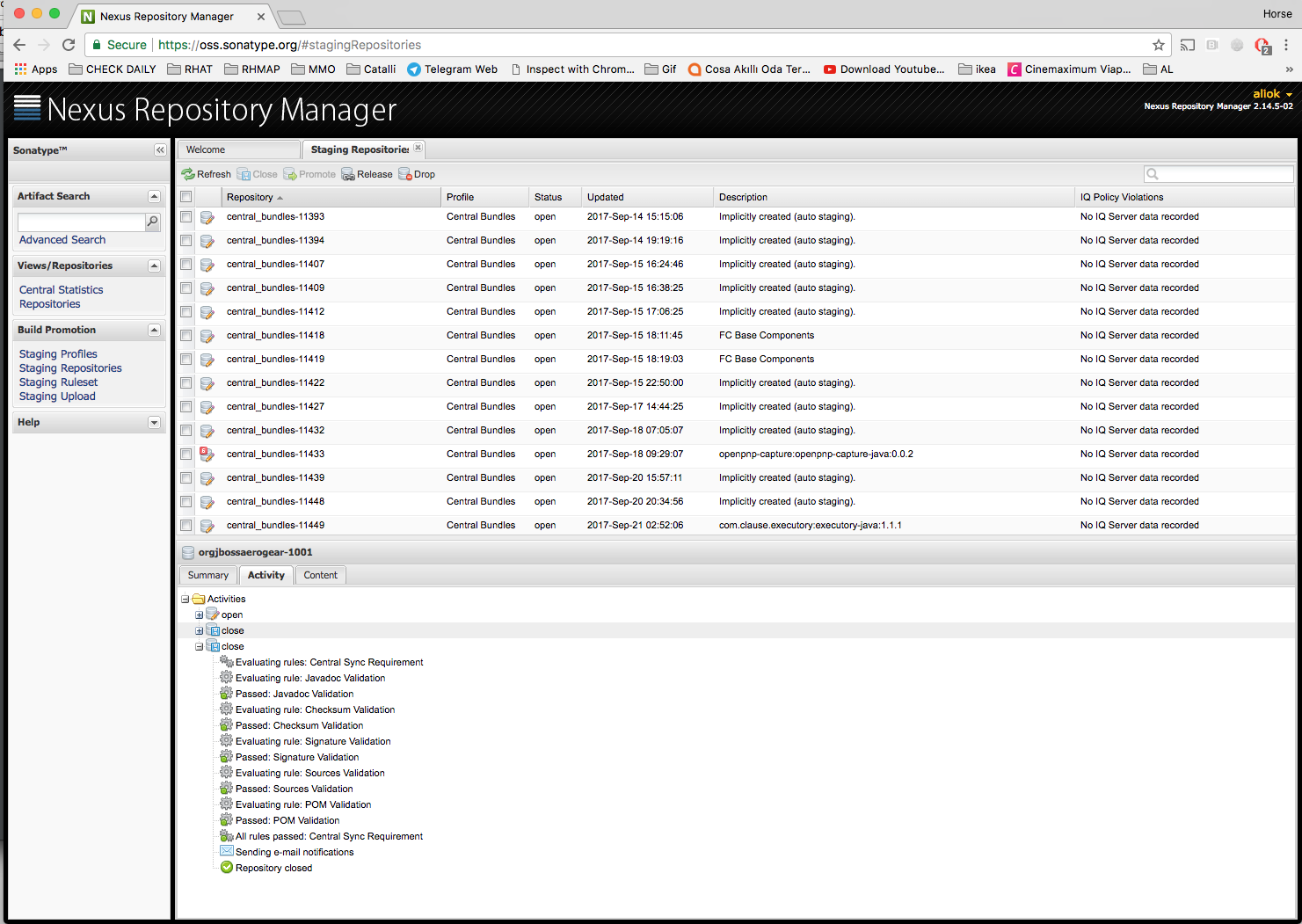
Task: Click the artifact search magnifier icon
Action: click(x=152, y=222)
